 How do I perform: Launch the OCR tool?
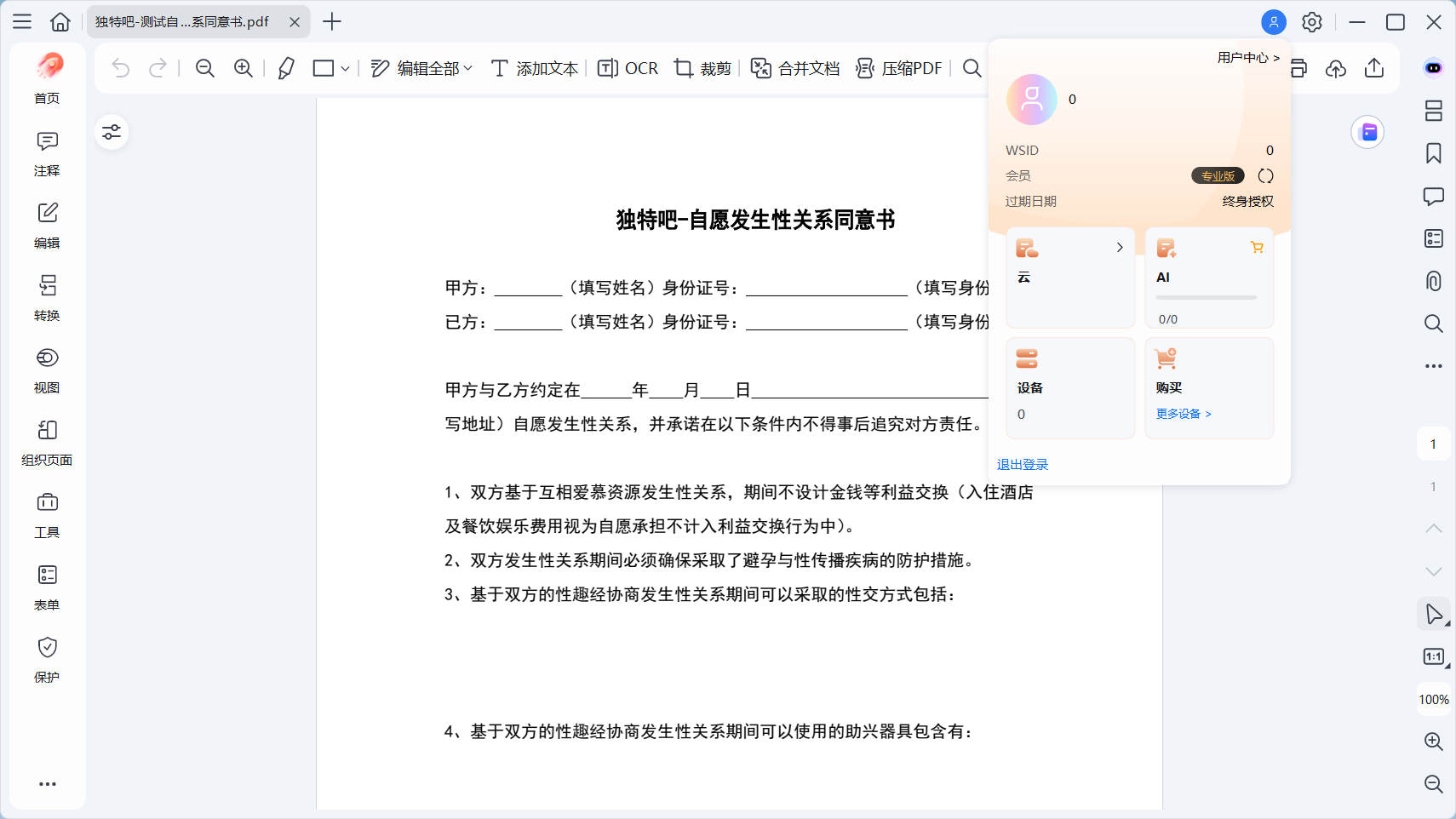point(628,68)
